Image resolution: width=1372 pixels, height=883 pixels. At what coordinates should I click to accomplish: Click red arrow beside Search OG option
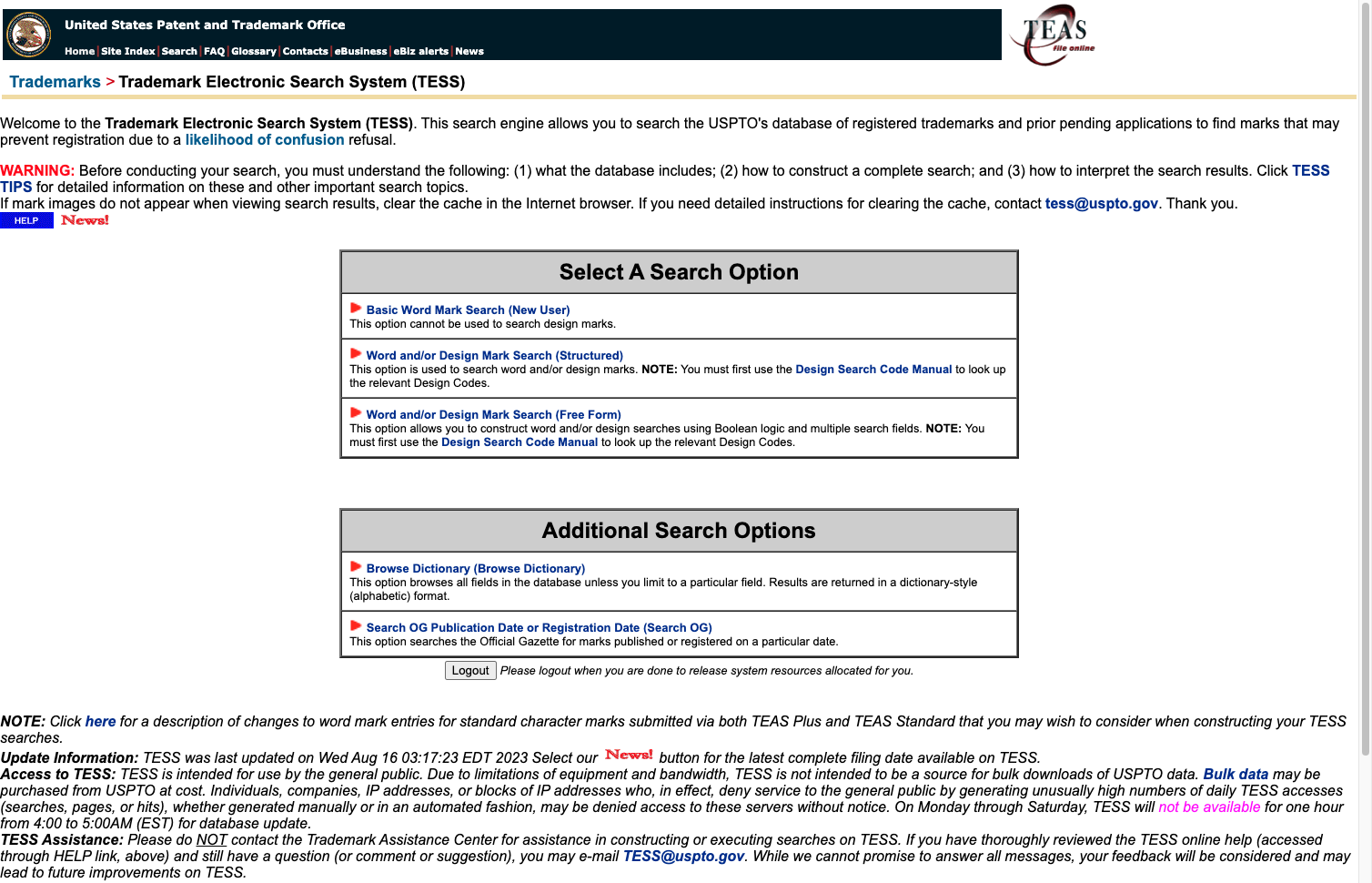click(x=356, y=626)
